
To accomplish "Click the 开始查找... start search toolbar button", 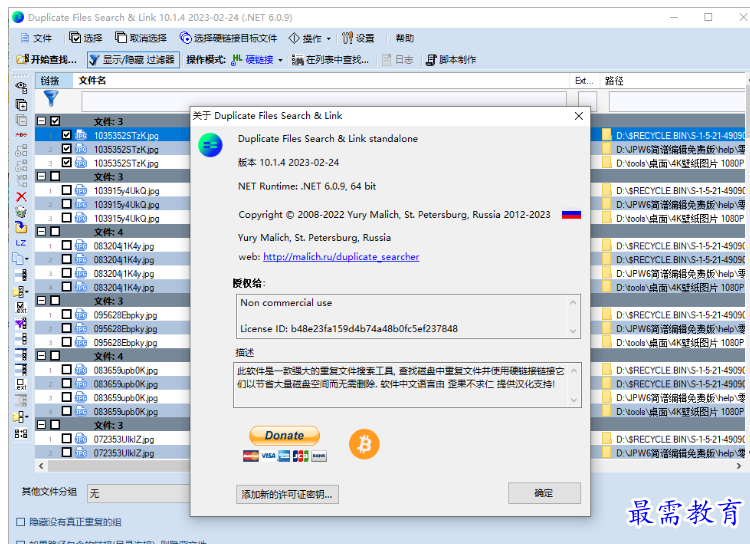I will tap(46, 60).
